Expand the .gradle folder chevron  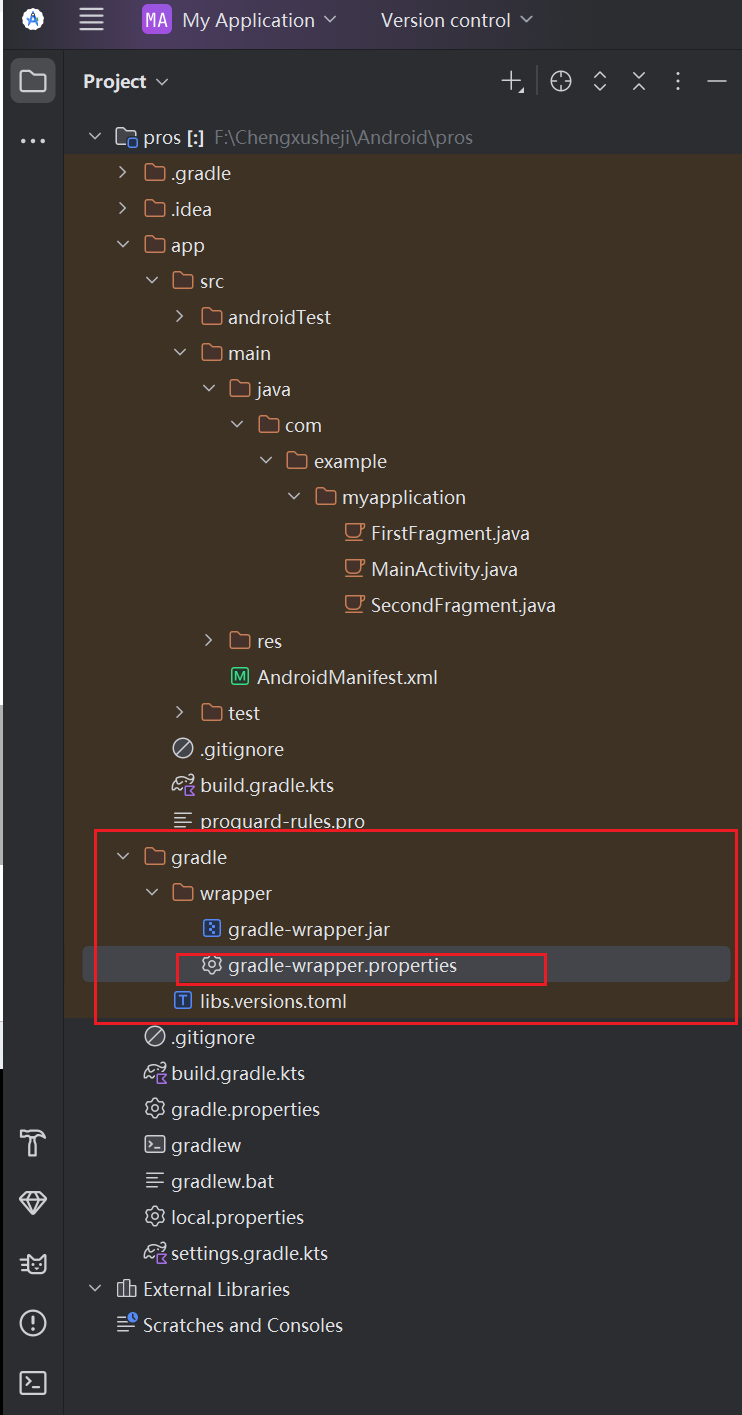(x=122, y=173)
